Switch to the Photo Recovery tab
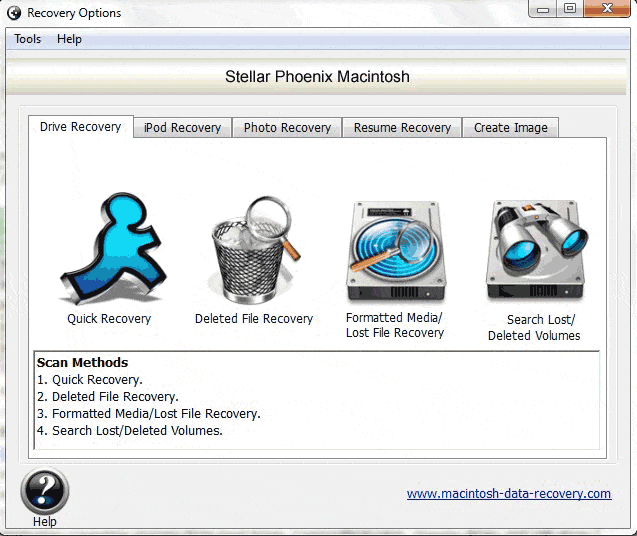This screenshot has height=536, width=637. [x=287, y=128]
